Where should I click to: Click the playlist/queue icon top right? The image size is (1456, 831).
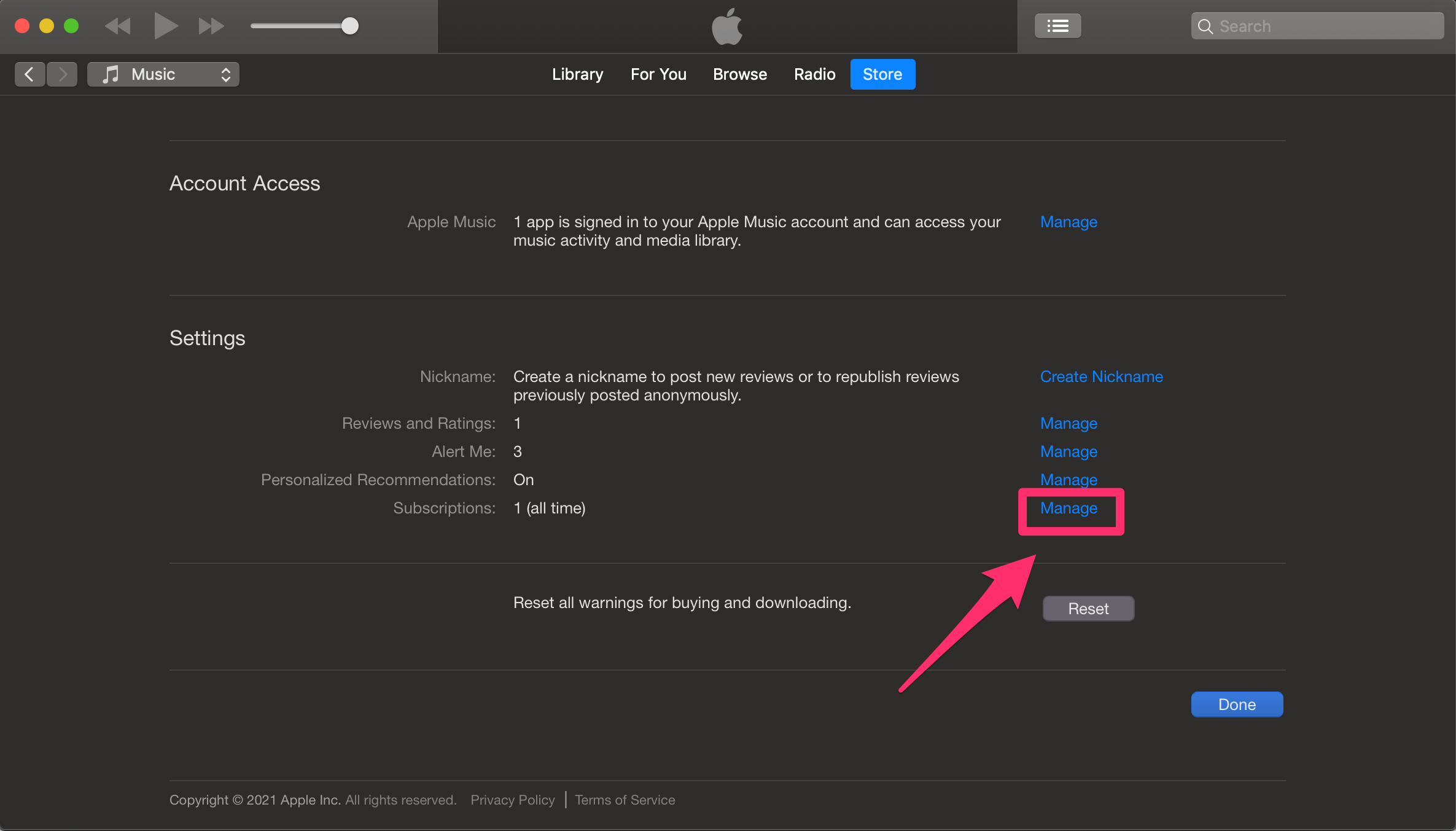click(1058, 26)
